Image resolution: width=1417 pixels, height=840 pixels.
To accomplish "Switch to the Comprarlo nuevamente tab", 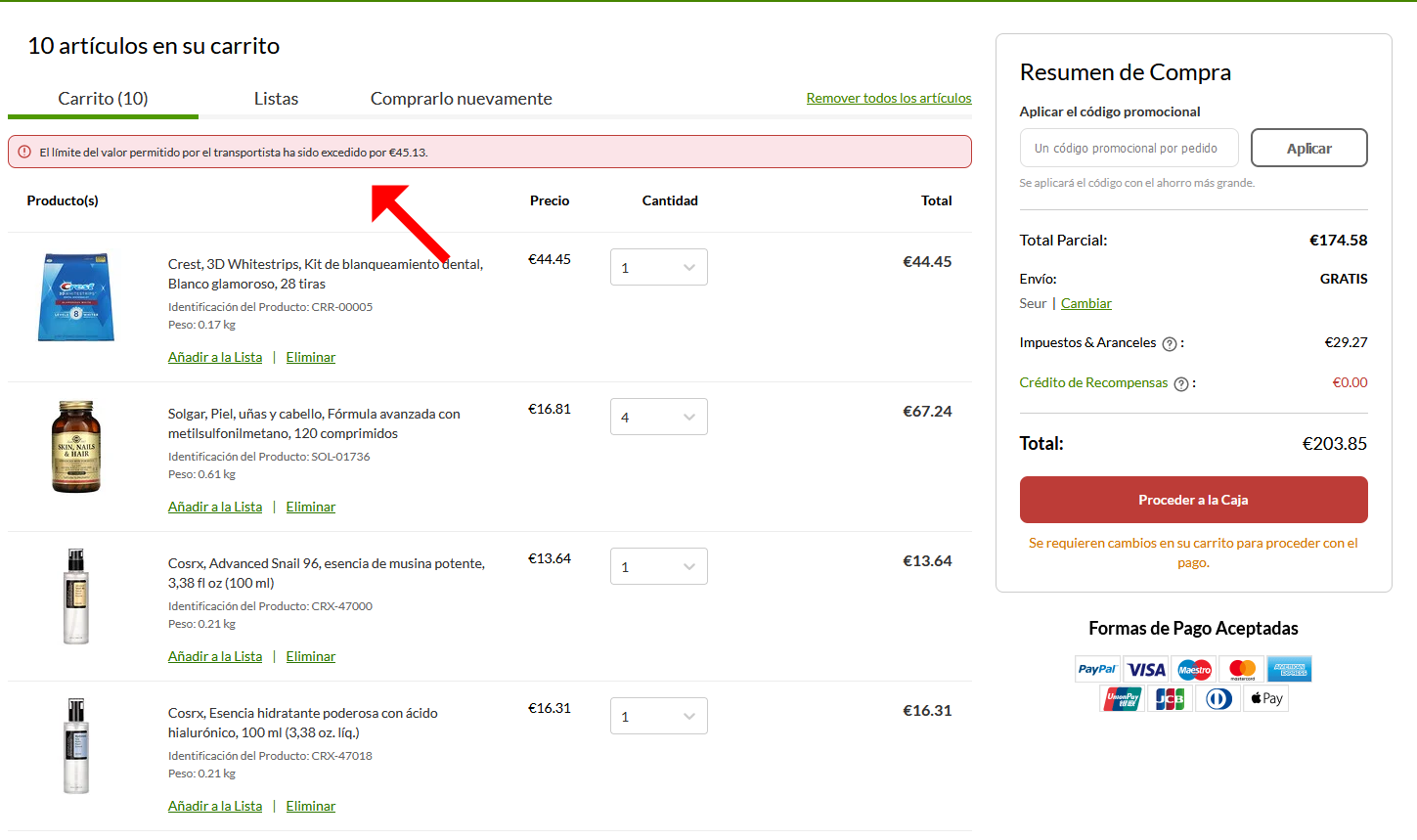I will pos(461,99).
